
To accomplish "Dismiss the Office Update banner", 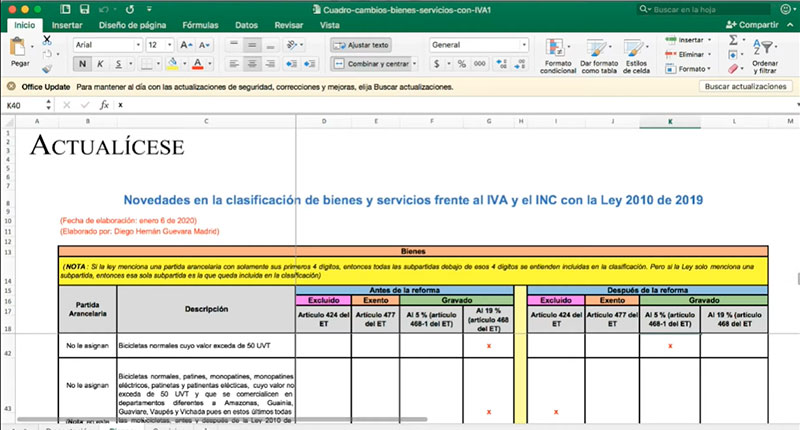I will click(x=11, y=87).
